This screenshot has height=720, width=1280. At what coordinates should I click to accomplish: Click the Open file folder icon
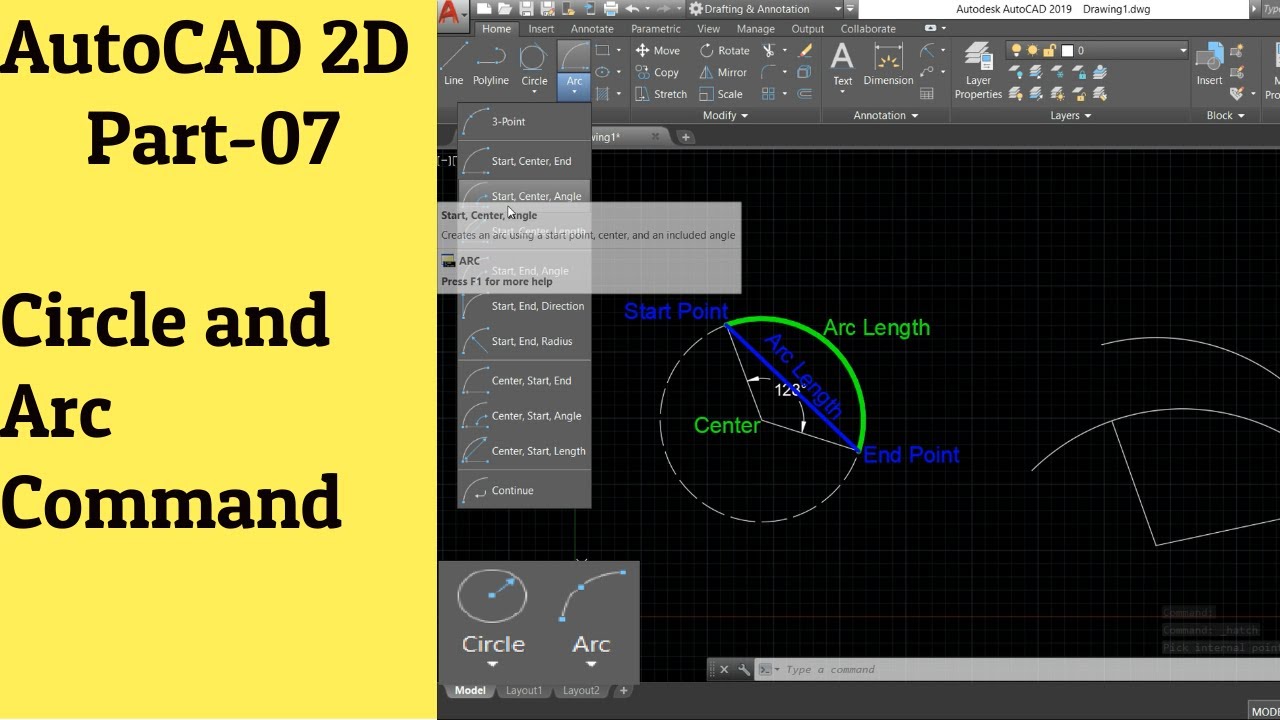(505, 8)
